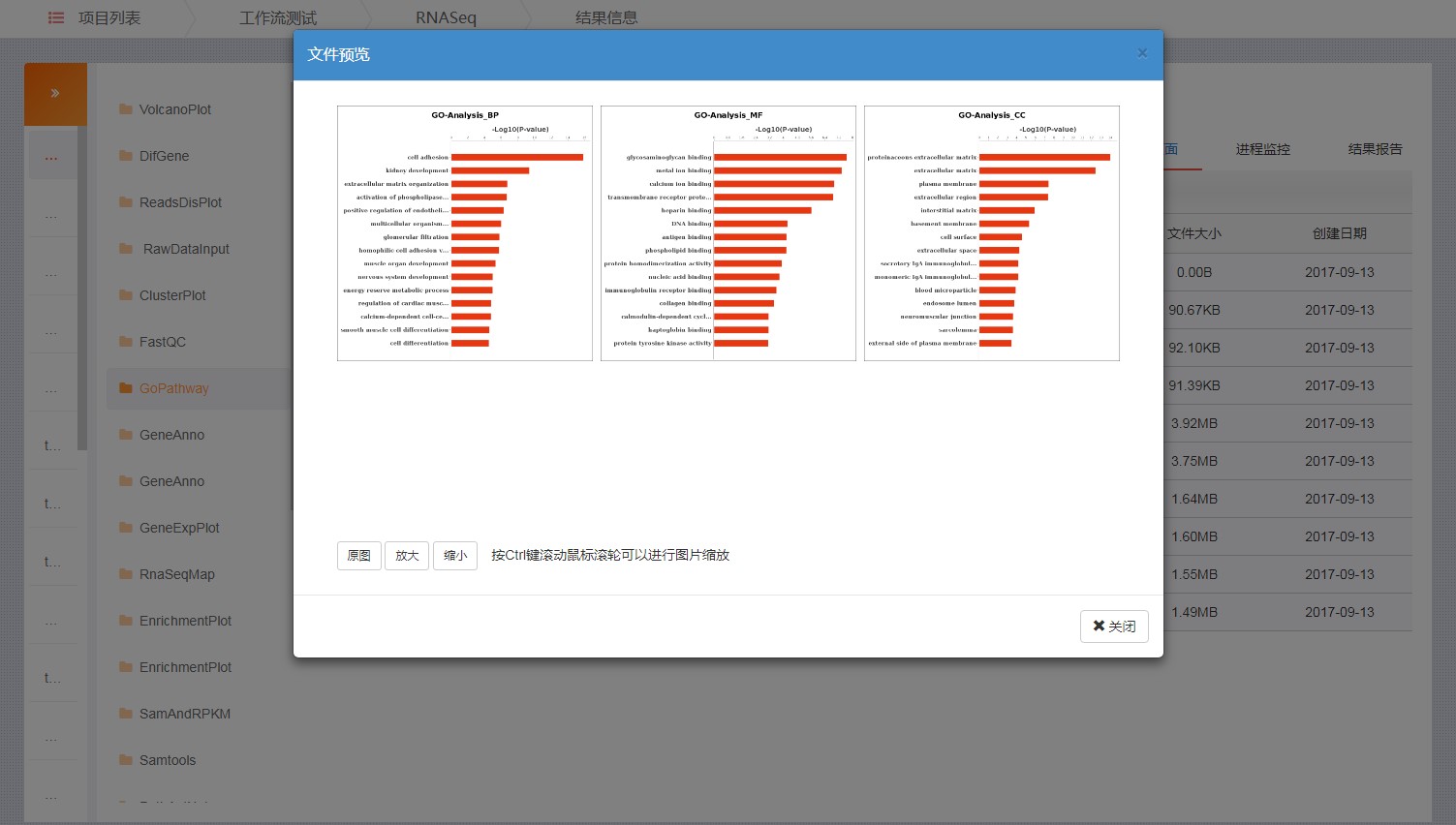Open the GO-Analysis_BP chart thumbnail

click(x=465, y=233)
